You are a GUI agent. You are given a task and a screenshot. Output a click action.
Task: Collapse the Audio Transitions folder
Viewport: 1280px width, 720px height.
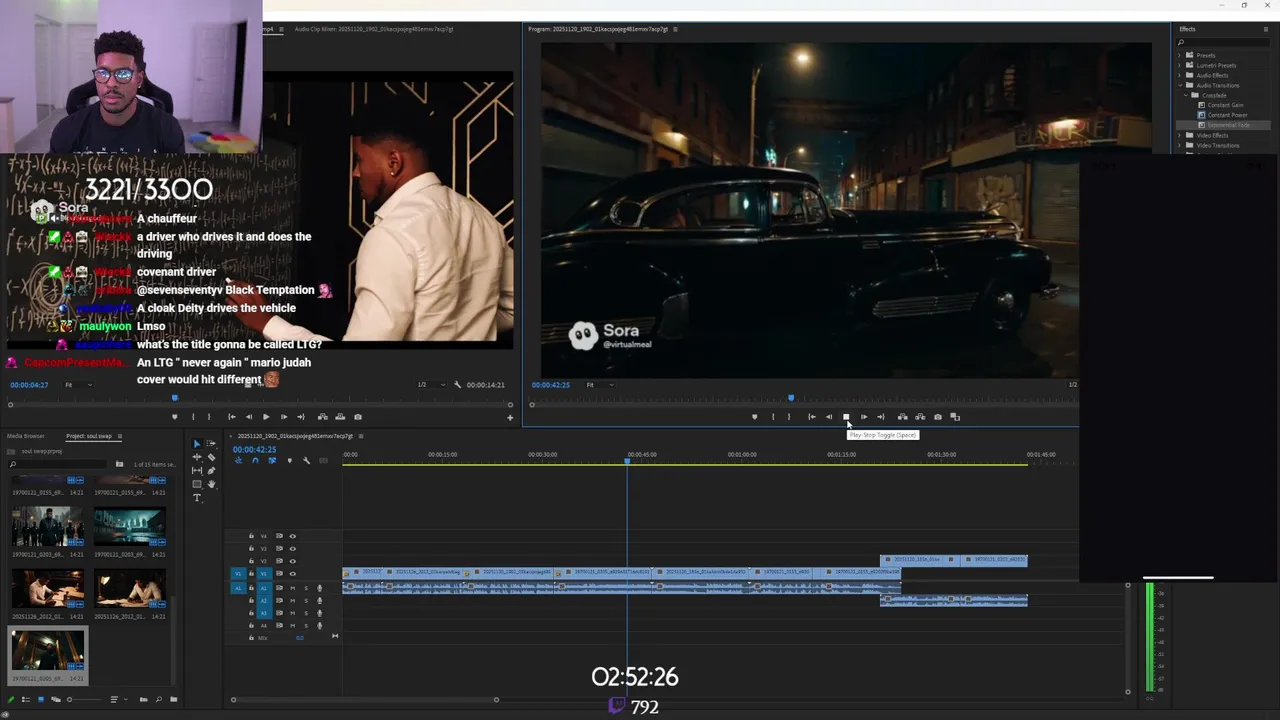1180,86
